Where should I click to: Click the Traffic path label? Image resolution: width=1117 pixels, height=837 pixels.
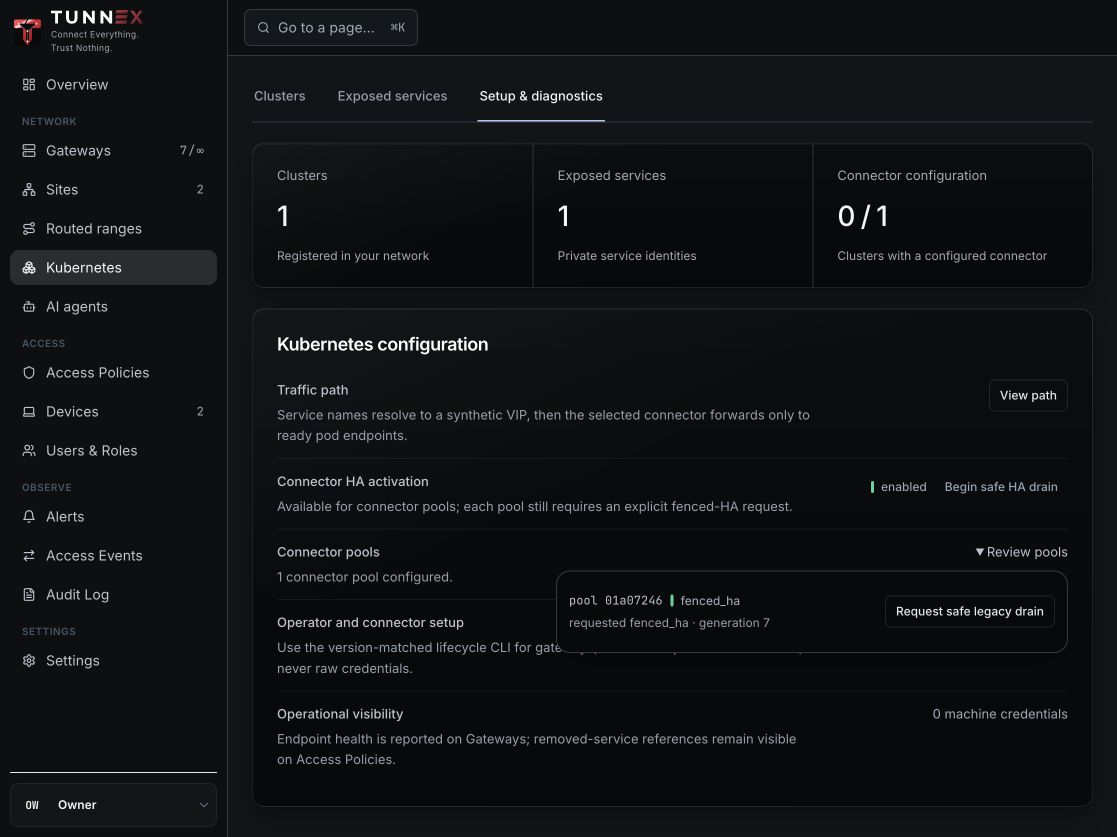312,390
